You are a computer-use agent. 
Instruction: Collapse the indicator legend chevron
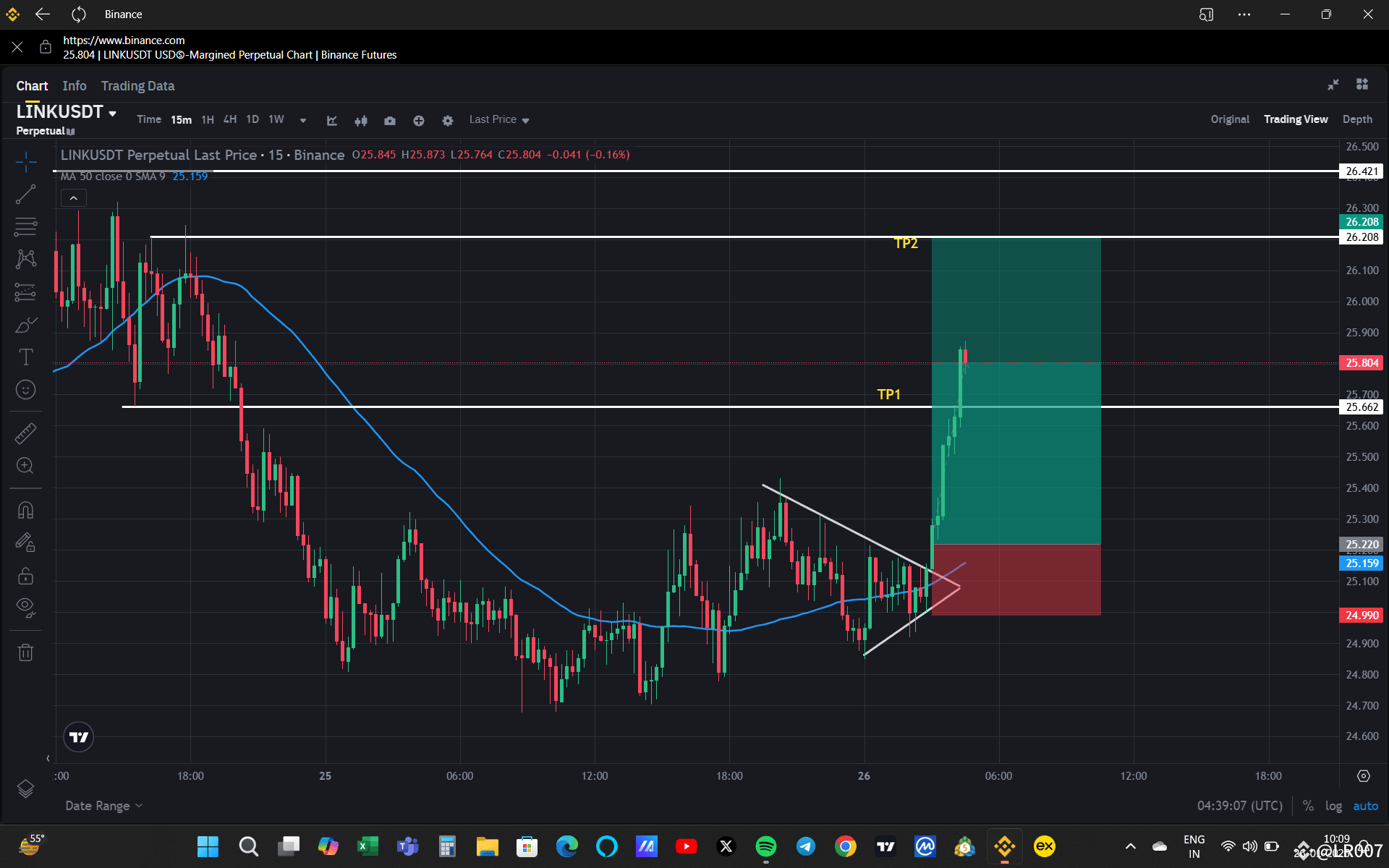(x=74, y=197)
